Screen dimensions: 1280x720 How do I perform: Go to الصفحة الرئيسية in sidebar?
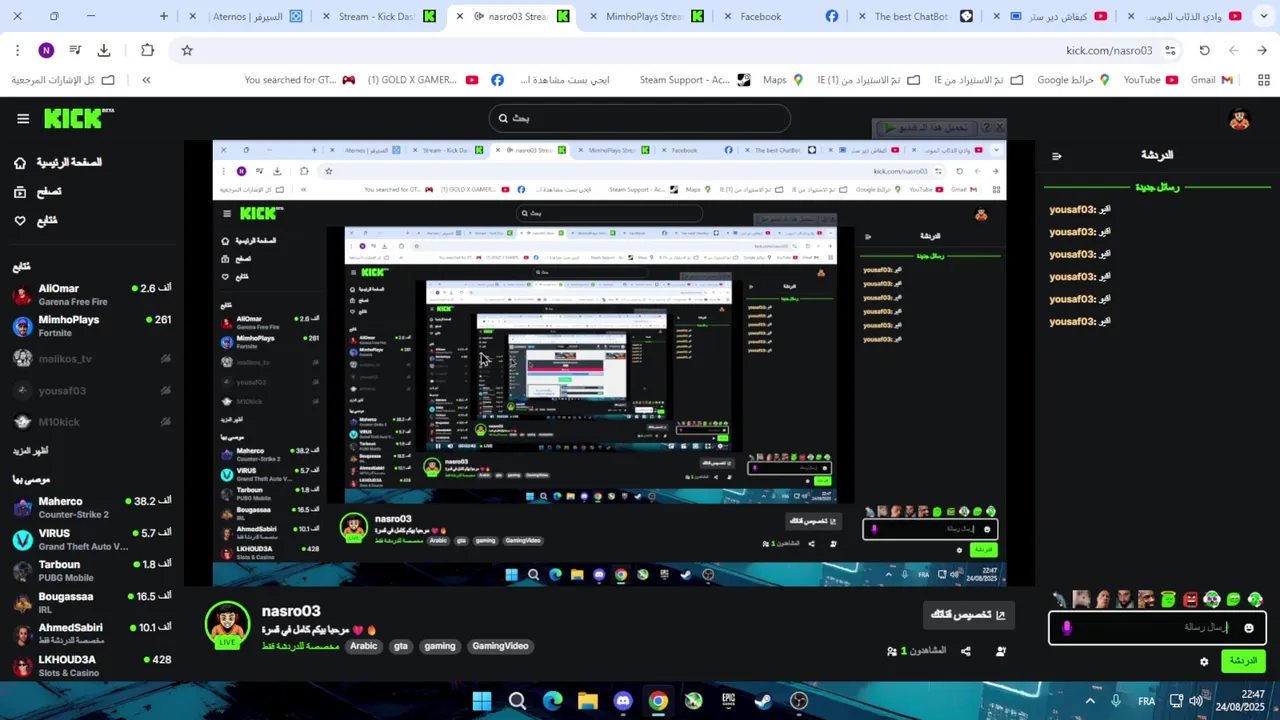(x=58, y=162)
